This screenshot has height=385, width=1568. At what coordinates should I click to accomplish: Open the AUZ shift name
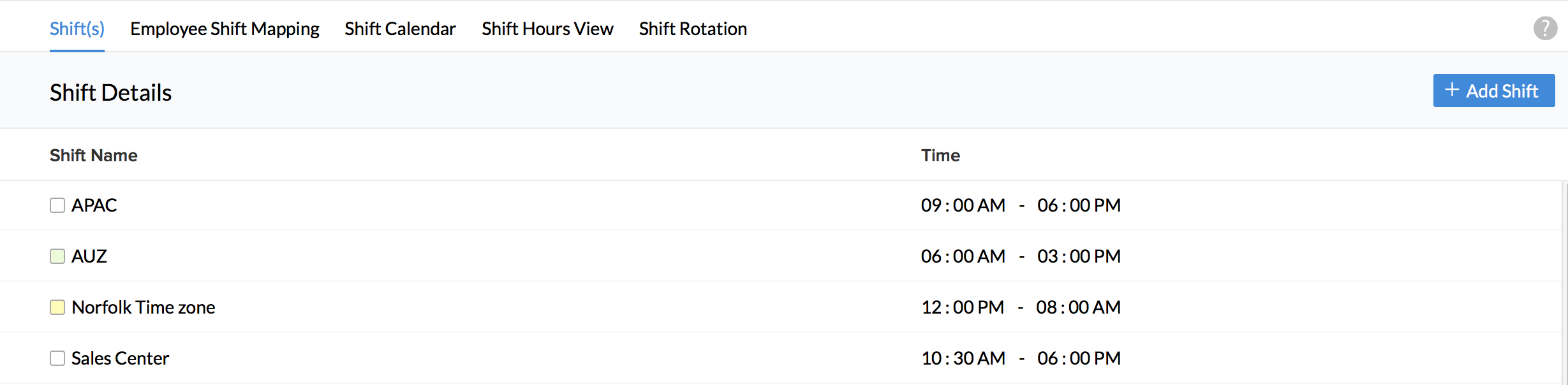coord(89,256)
